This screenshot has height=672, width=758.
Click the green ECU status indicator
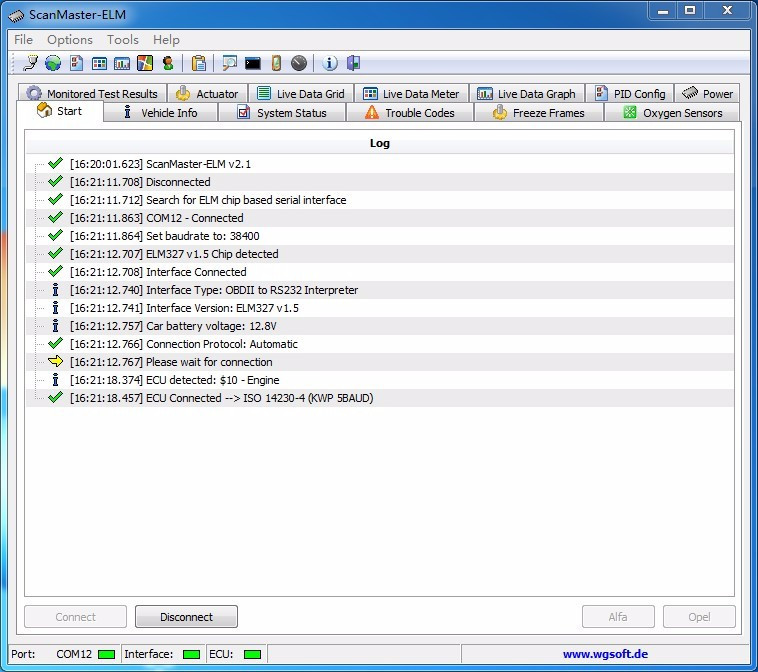[252, 654]
